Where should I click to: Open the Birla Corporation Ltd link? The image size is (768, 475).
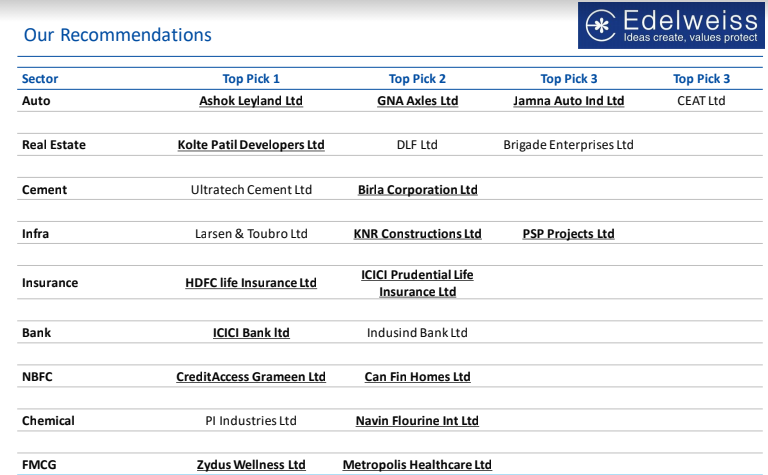click(x=417, y=190)
